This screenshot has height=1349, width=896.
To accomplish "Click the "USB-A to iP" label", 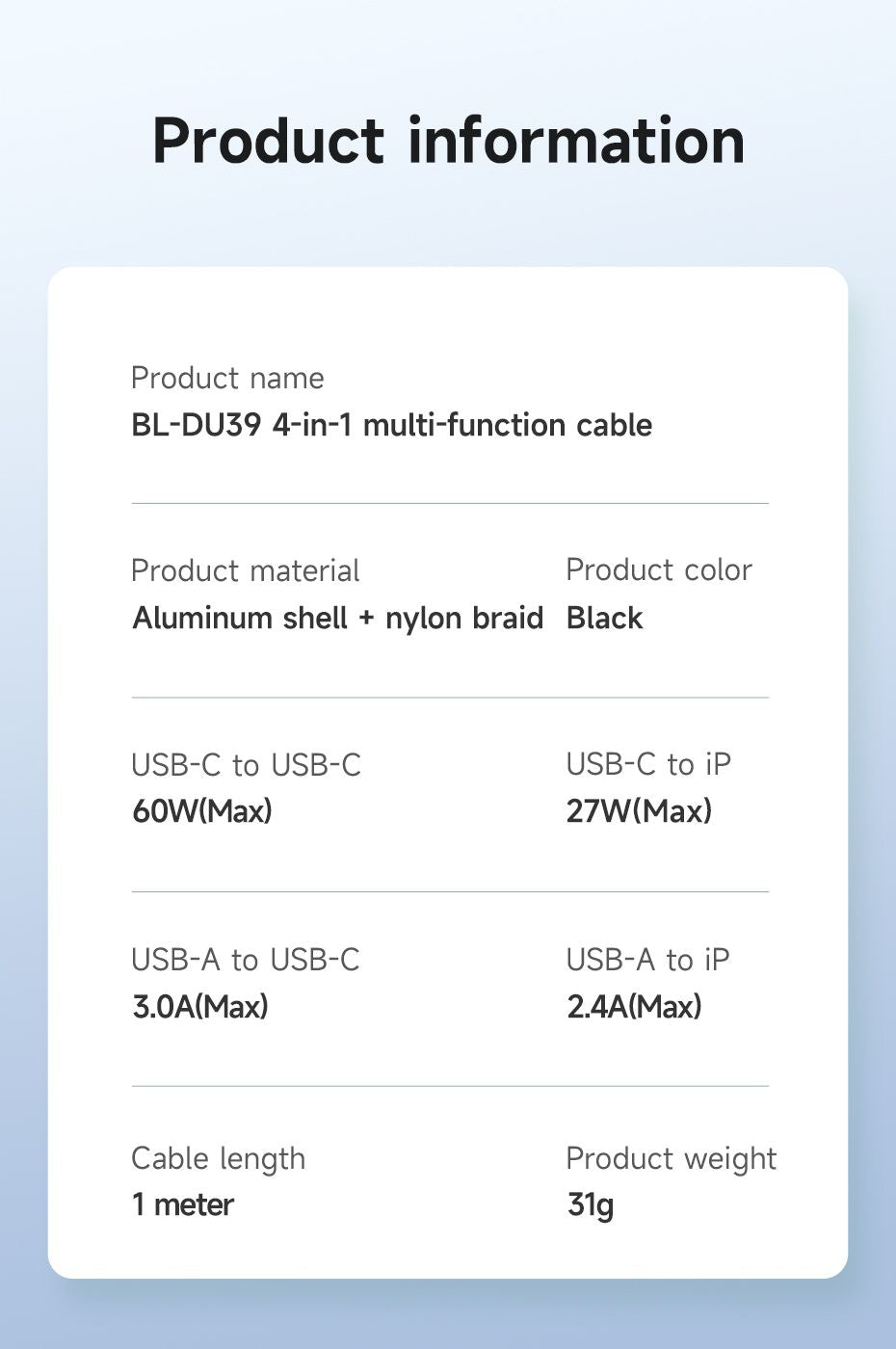I will point(647,960).
